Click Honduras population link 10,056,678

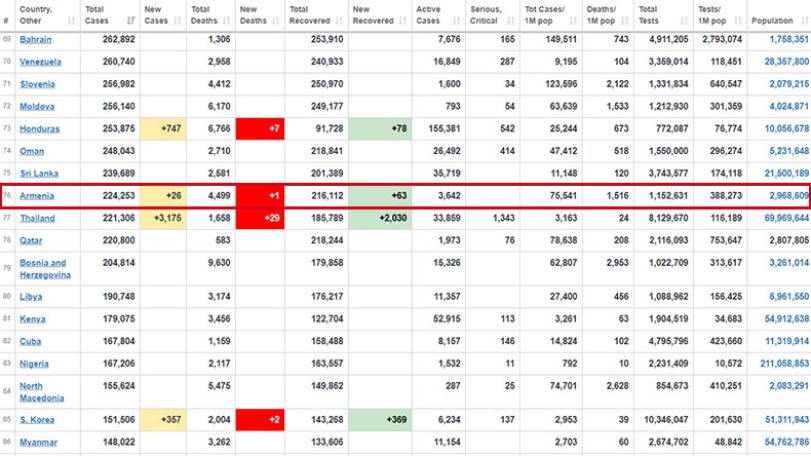(787, 129)
